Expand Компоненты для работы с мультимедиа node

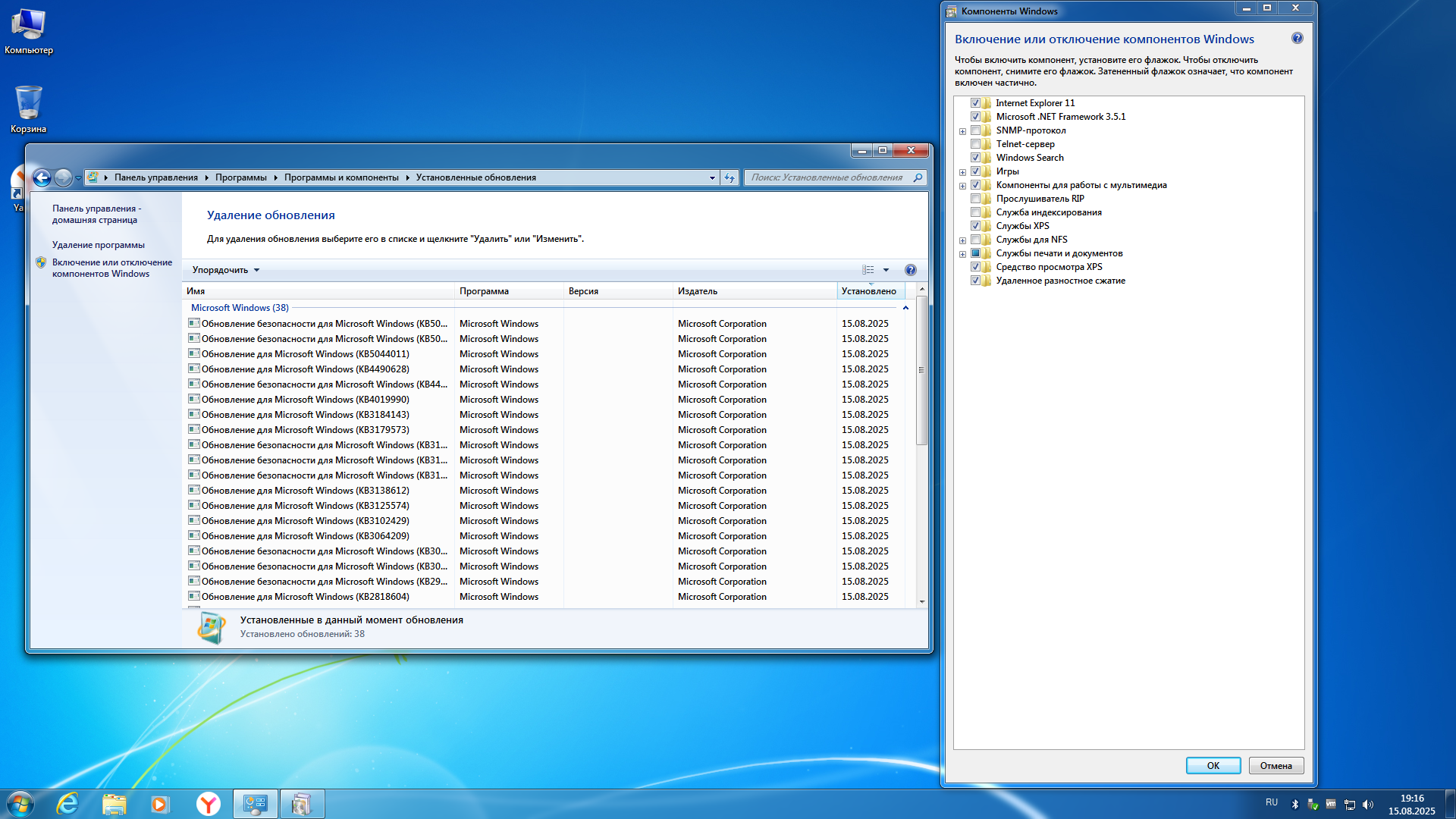(962, 186)
